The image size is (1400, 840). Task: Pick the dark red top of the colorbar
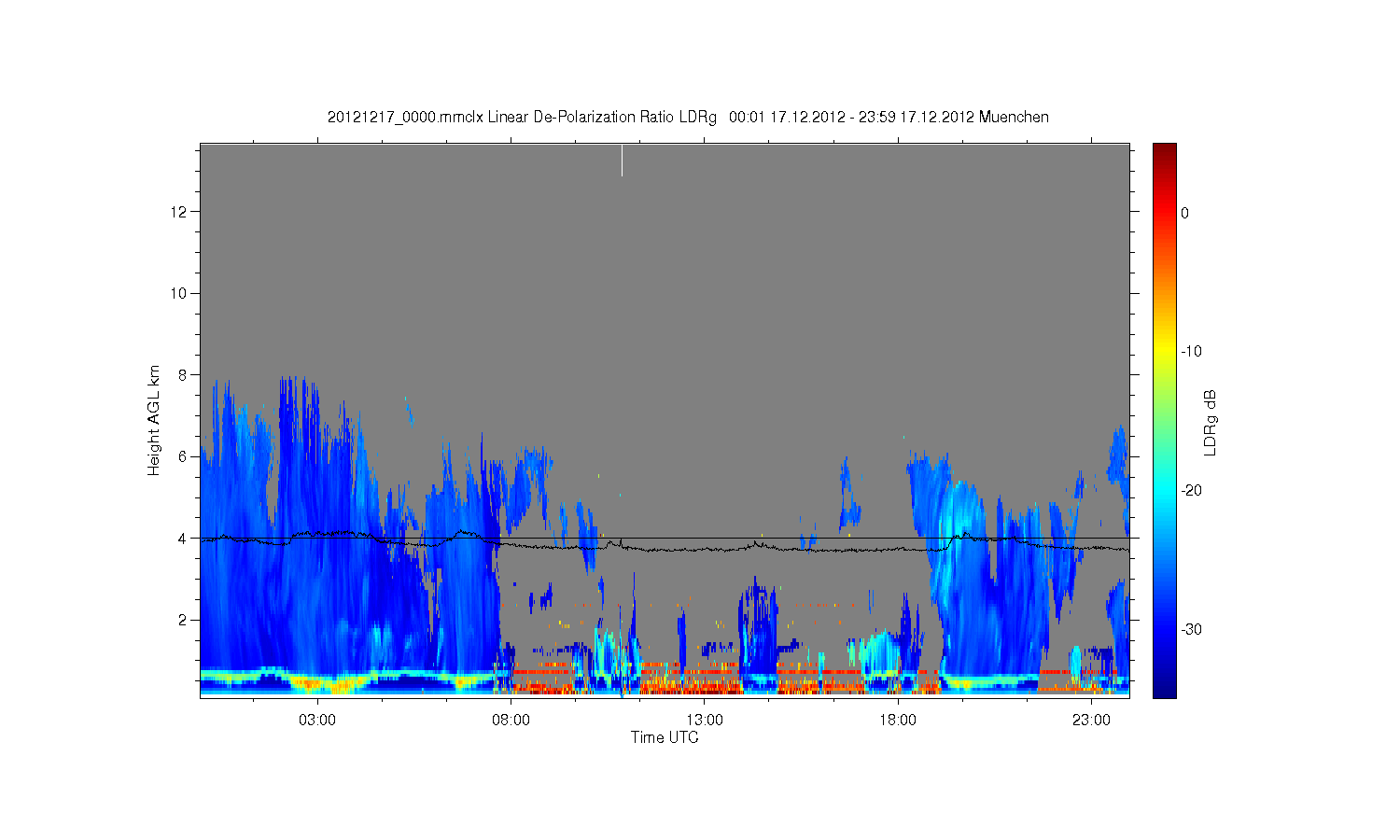click(1164, 151)
